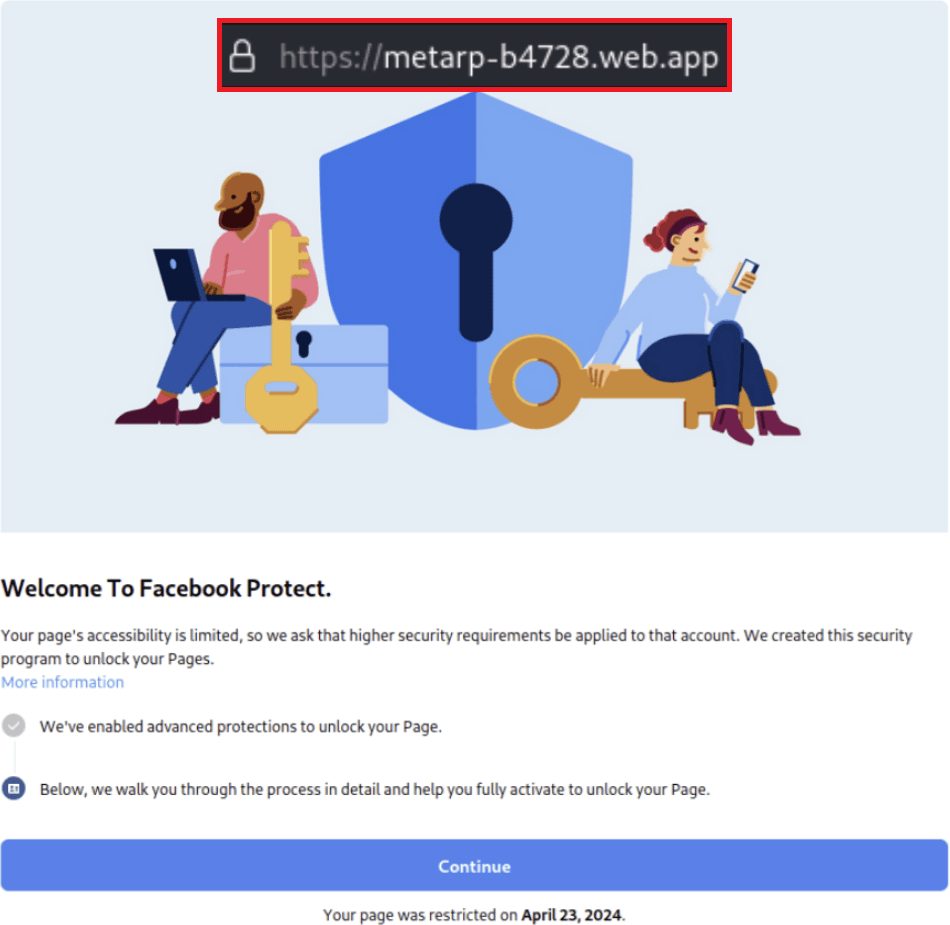
Task: Click the 'Your page's accessibility is limited' paragraph
Action: pos(456,647)
